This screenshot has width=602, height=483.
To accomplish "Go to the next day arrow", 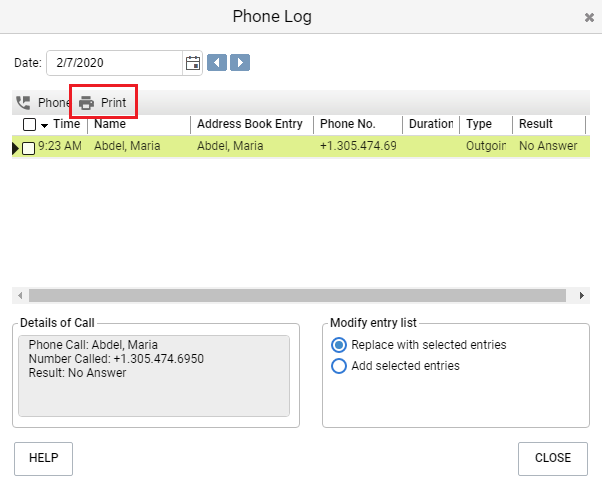I will [x=240, y=63].
